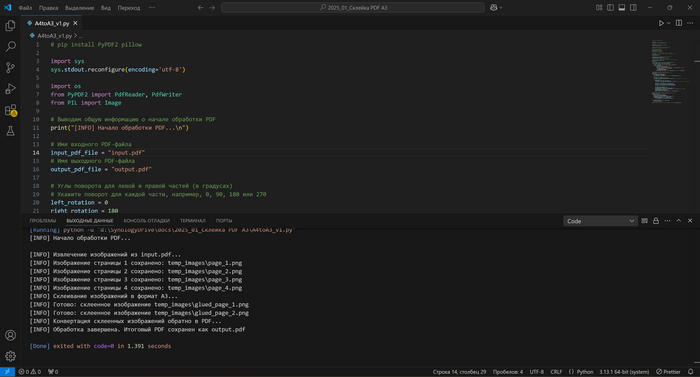Open the Правка menu
700x377 pixels.
48,8
